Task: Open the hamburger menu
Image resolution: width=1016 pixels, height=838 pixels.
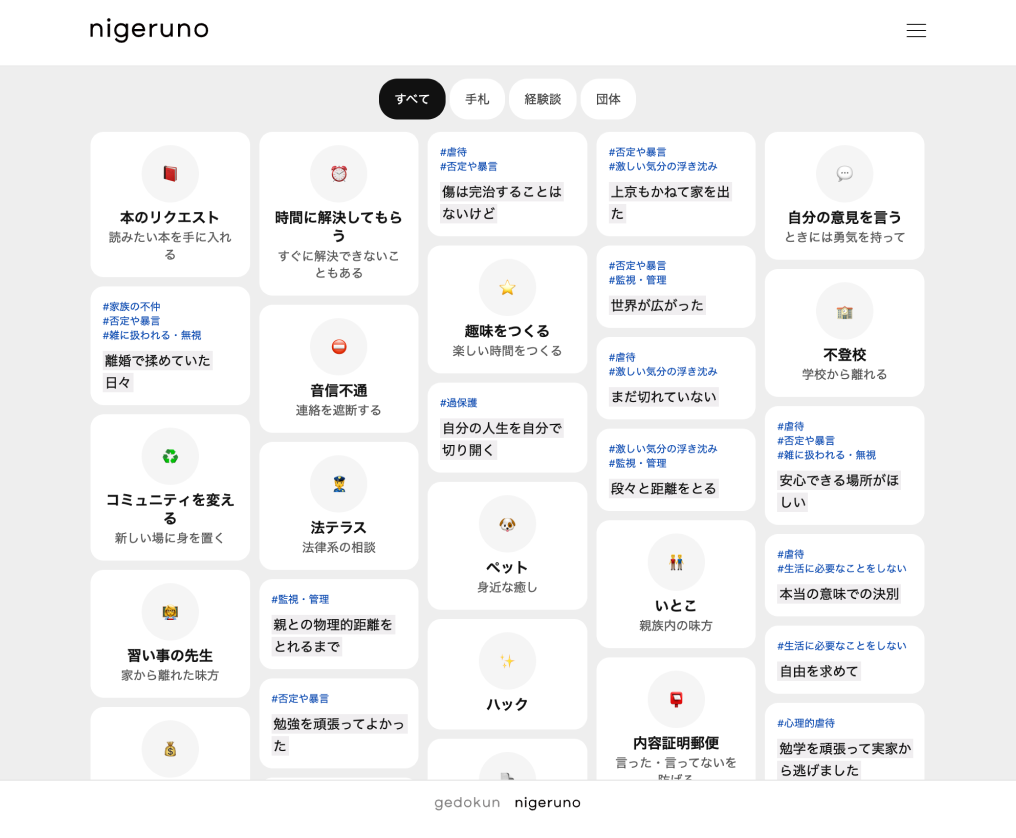Action: [915, 30]
